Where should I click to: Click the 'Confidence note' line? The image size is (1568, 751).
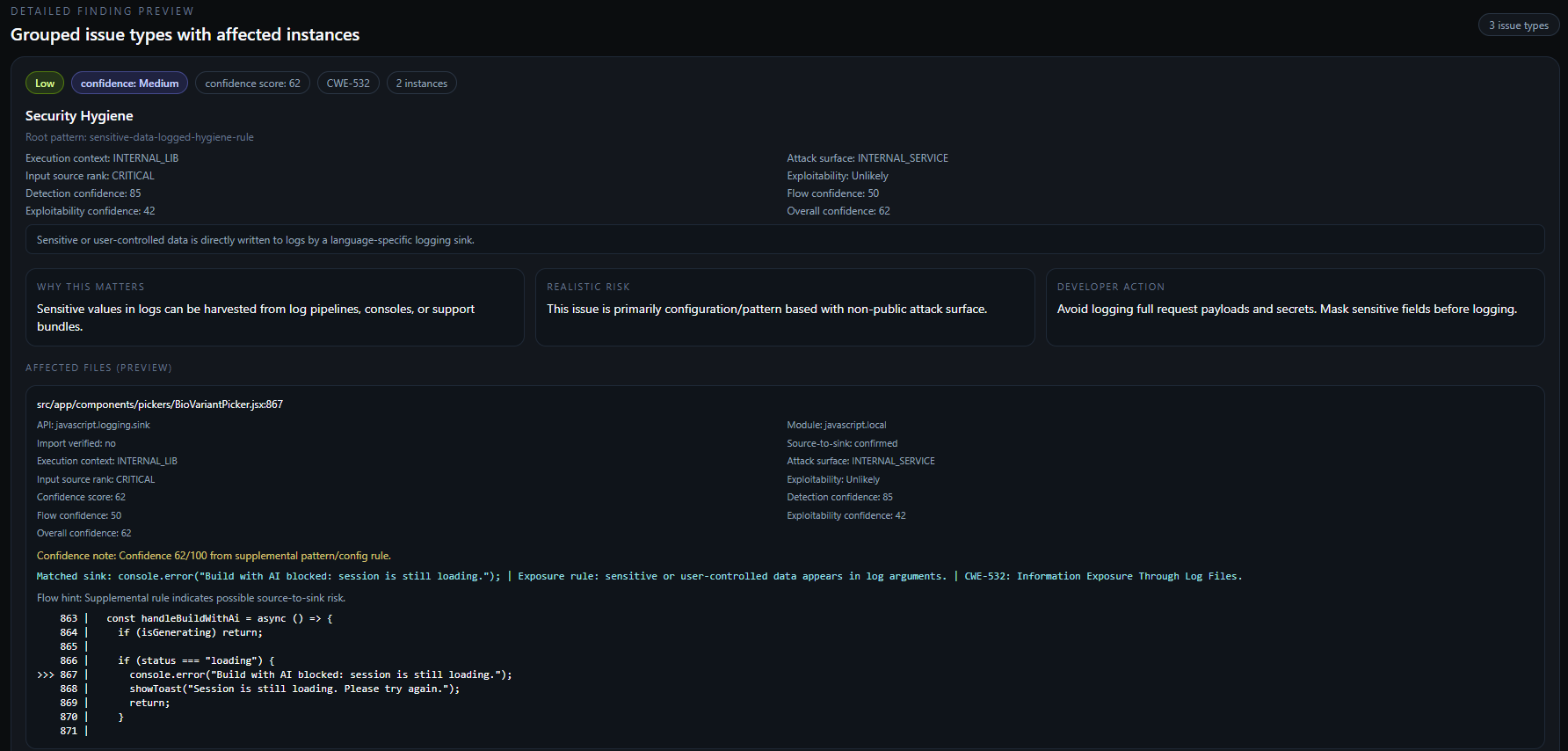(x=214, y=556)
